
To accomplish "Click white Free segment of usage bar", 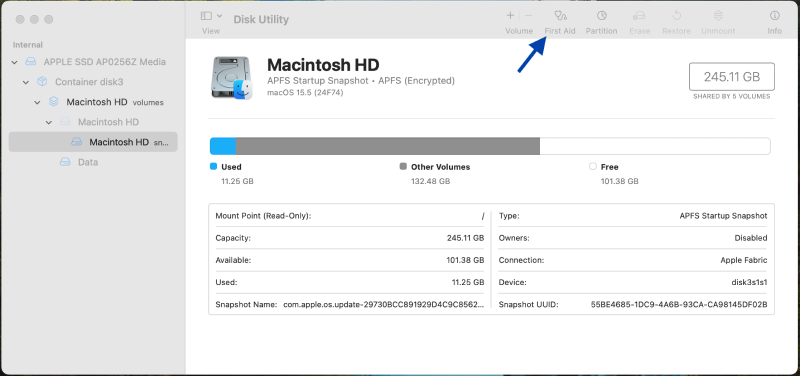I will coord(655,146).
